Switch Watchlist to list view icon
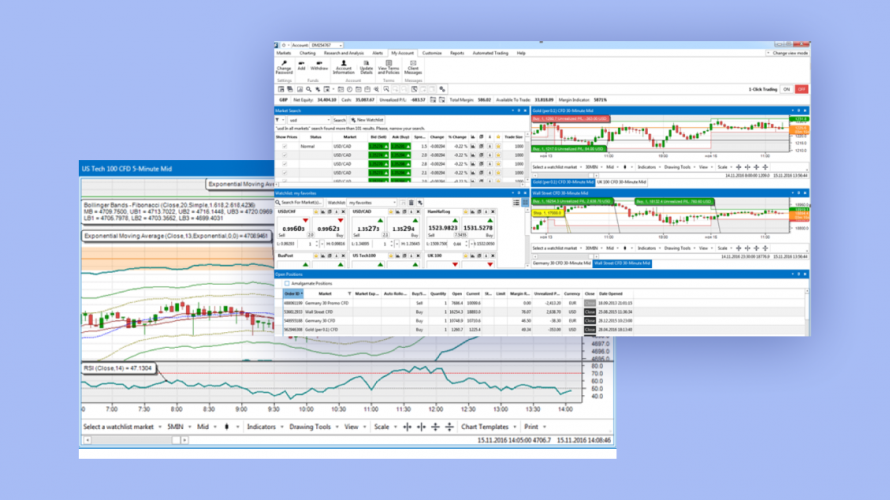 (x=516, y=203)
